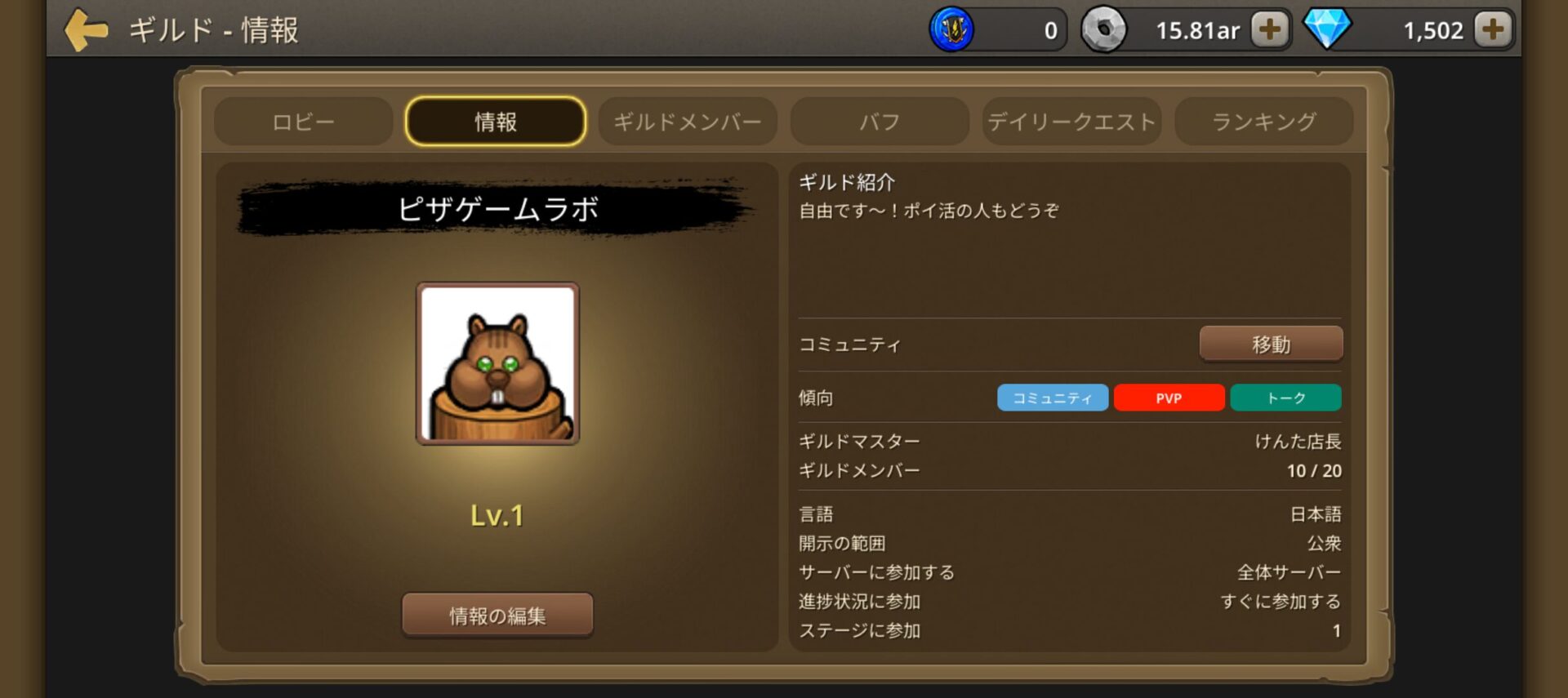Tap the guild master name けんた店長

point(1298,441)
